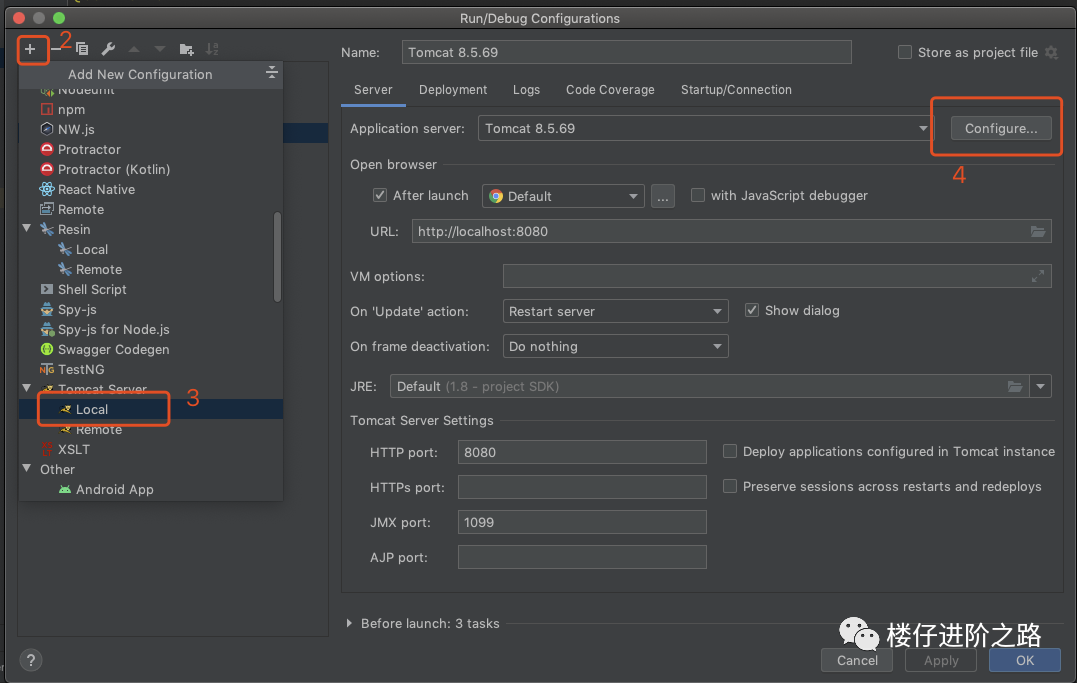Collapse the Other tree node

(x=27, y=469)
